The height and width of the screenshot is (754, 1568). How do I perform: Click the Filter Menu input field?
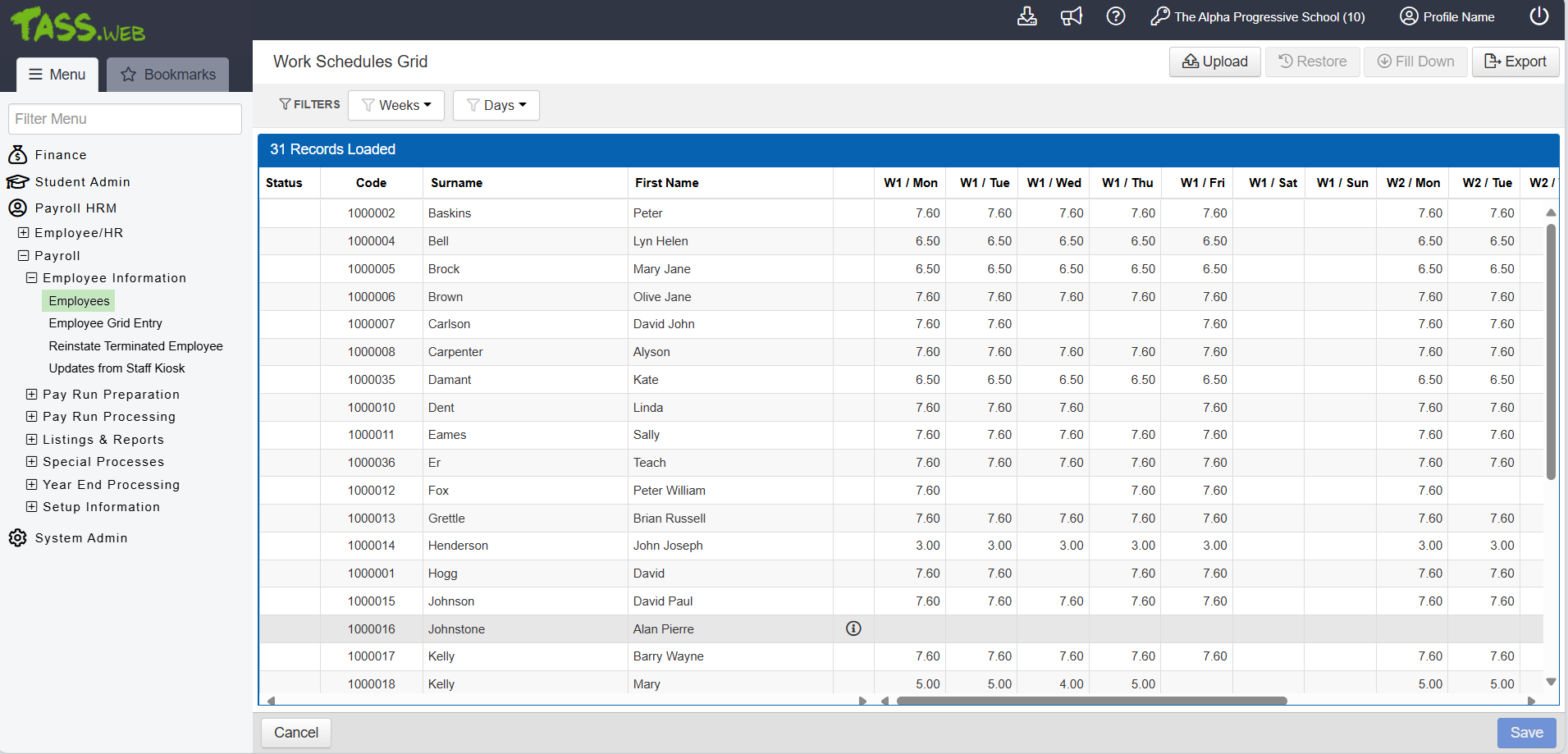point(125,119)
